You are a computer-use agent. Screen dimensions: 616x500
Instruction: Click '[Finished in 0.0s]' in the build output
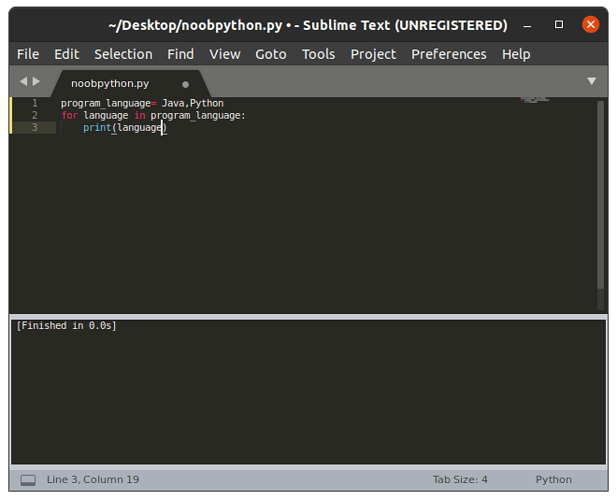tap(66, 326)
